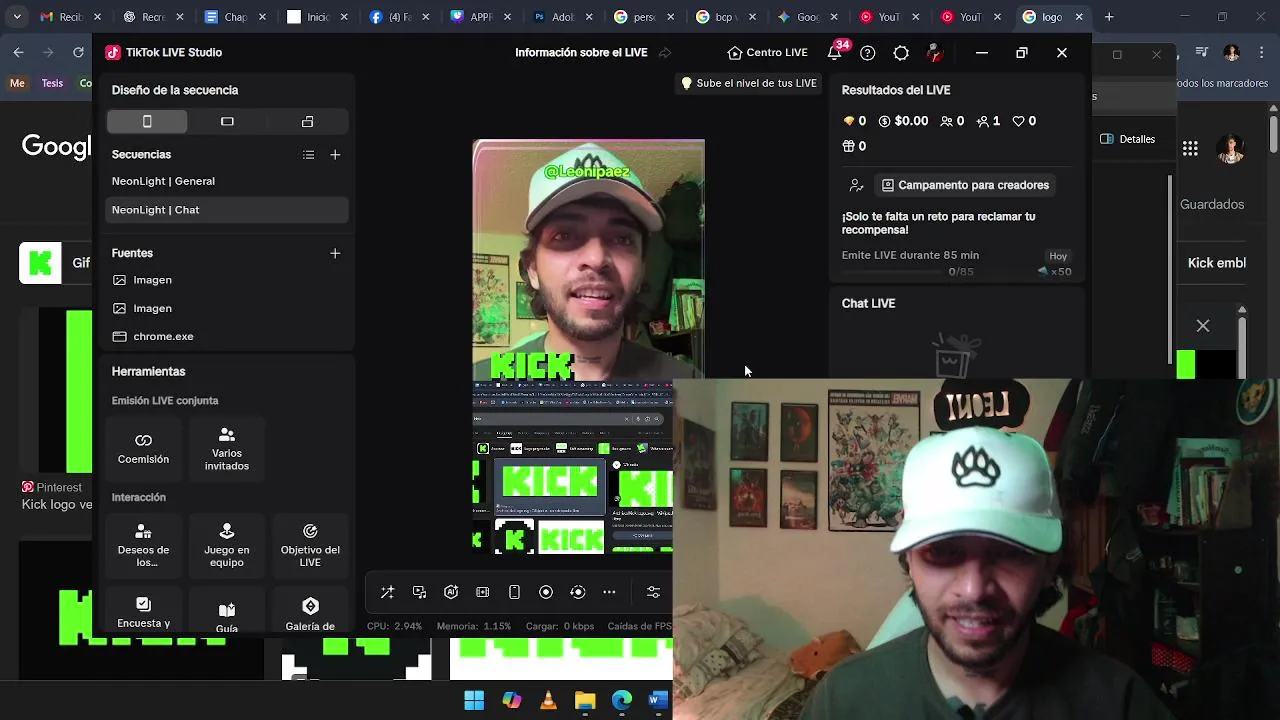This screenshot has width=1280, height=720.
Task: Switch to the Gmail browser tab
Action: [x=69, y=17]
